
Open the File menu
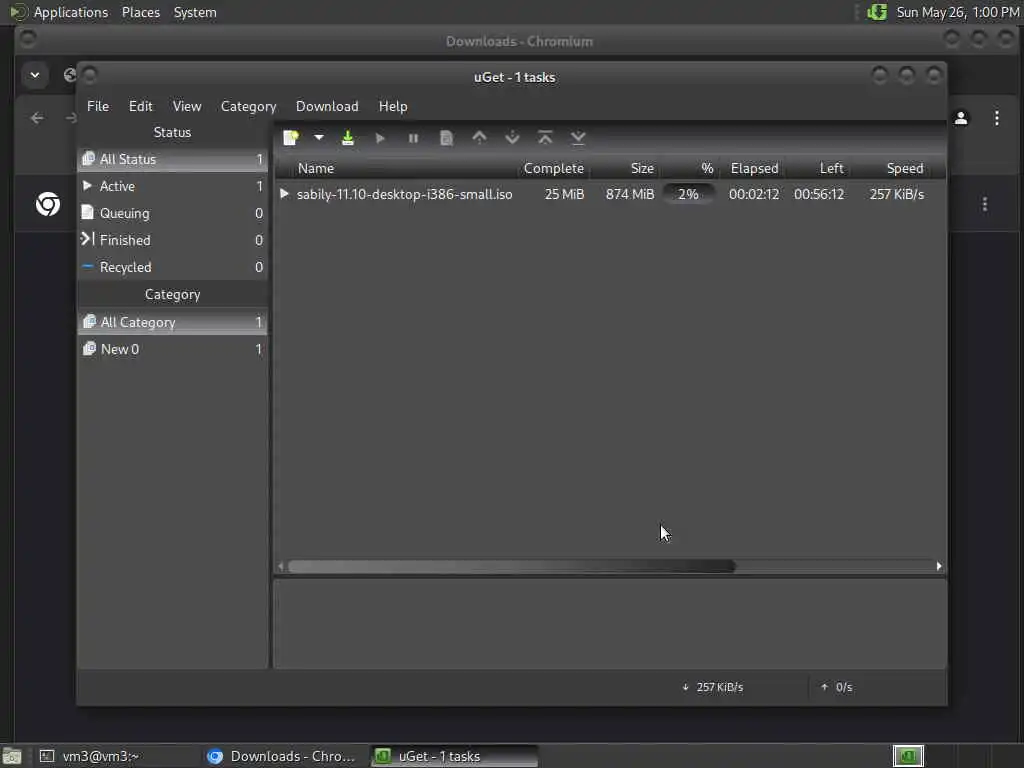coord(98,106)
